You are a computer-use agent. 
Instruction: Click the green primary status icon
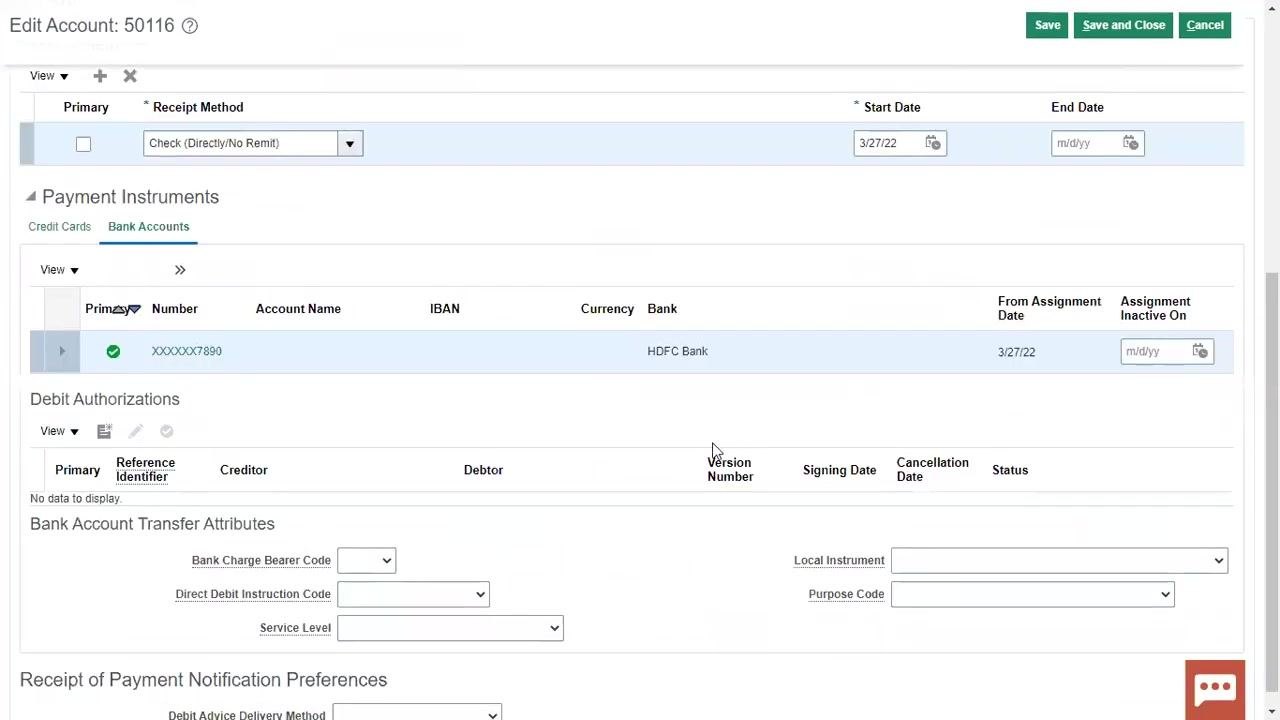click(113, 351)
